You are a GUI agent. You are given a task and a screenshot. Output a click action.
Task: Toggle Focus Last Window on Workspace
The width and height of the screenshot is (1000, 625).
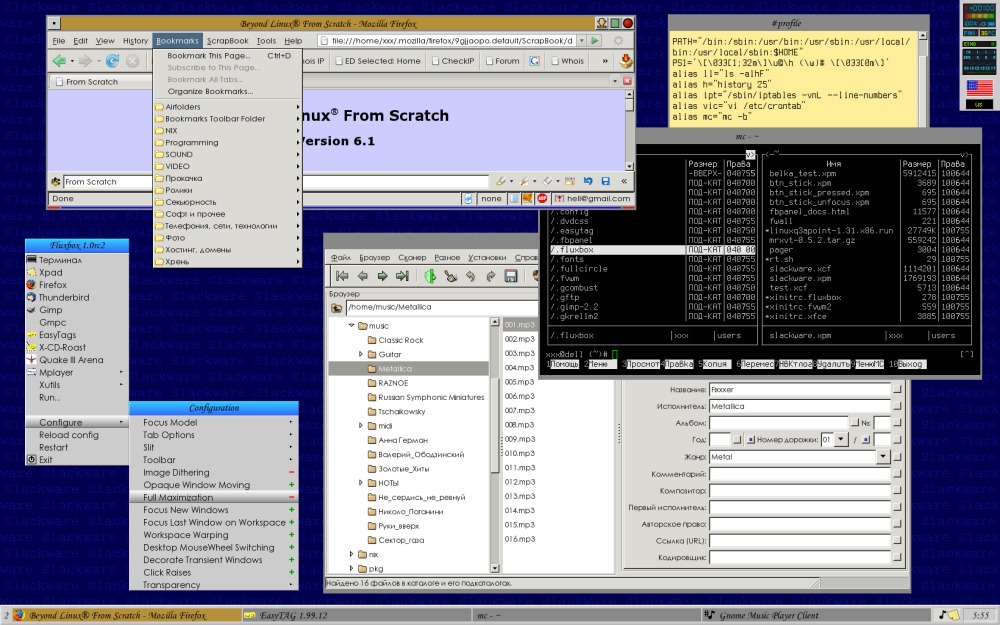coord(213,522)
